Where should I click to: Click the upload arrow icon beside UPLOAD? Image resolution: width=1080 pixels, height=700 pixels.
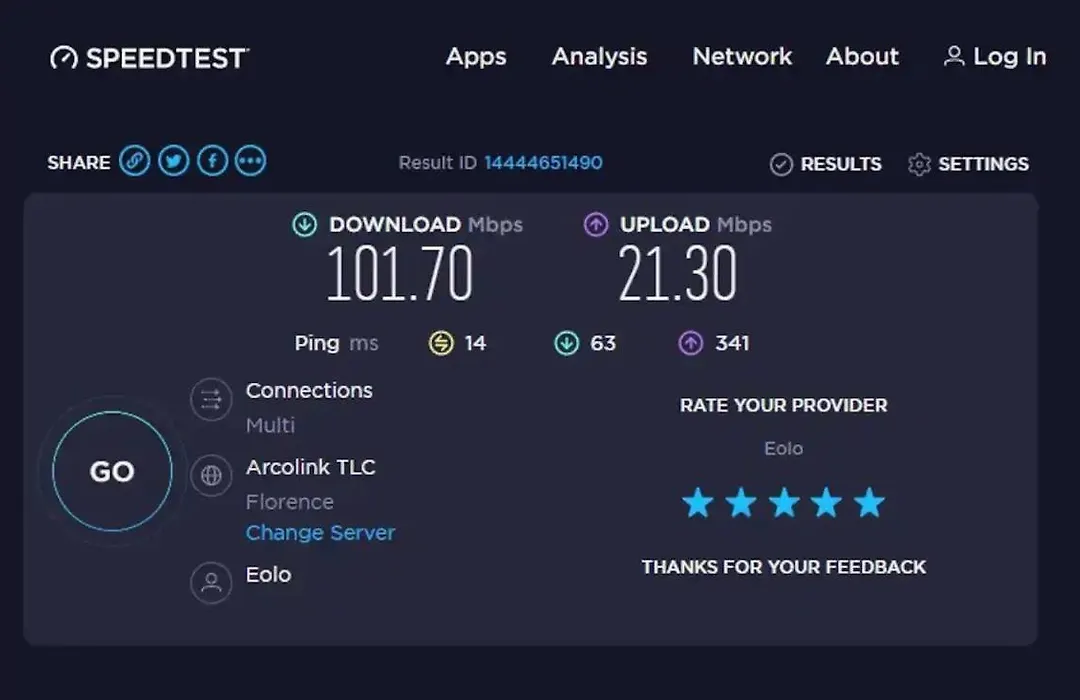tap(596, 225)
